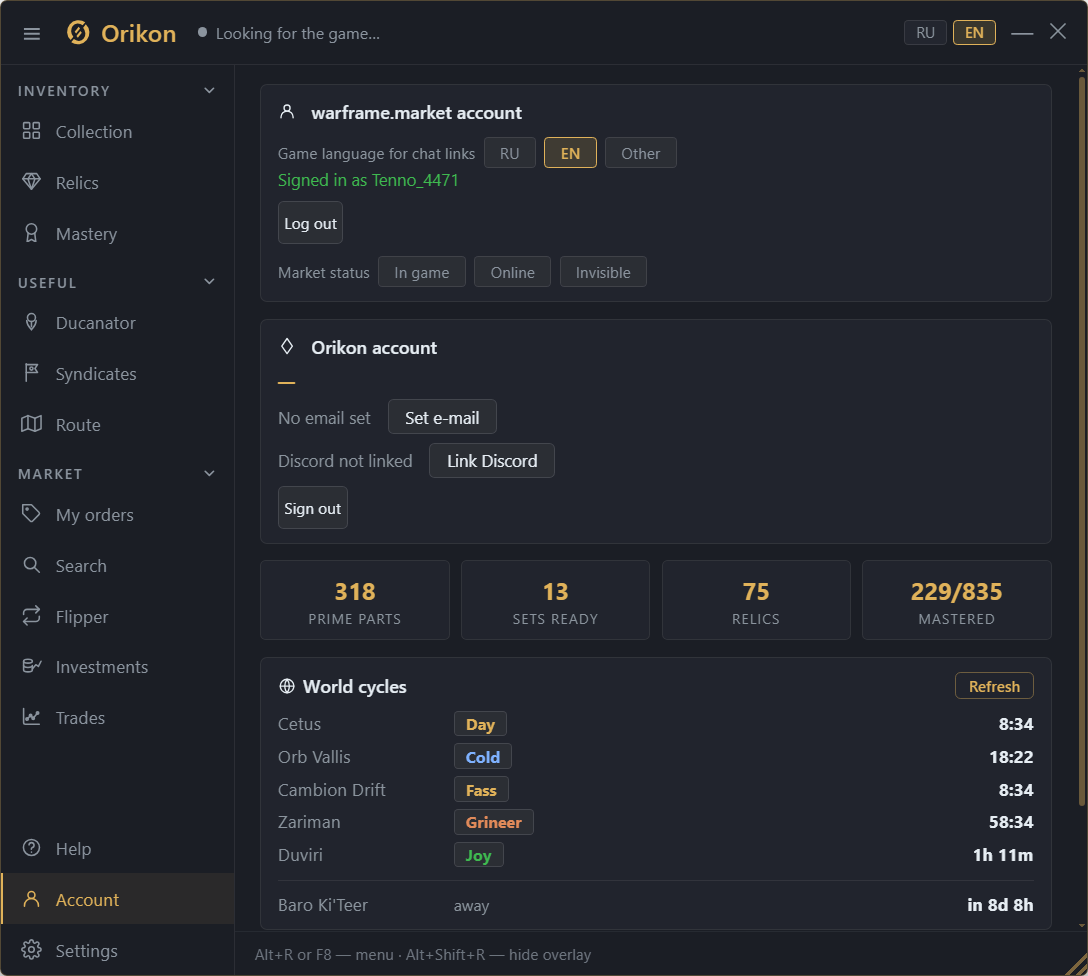Set market status to Invisible
The height and width of the screenshot is (976, 1088).
pyautogui.click(x=603, y=272)
